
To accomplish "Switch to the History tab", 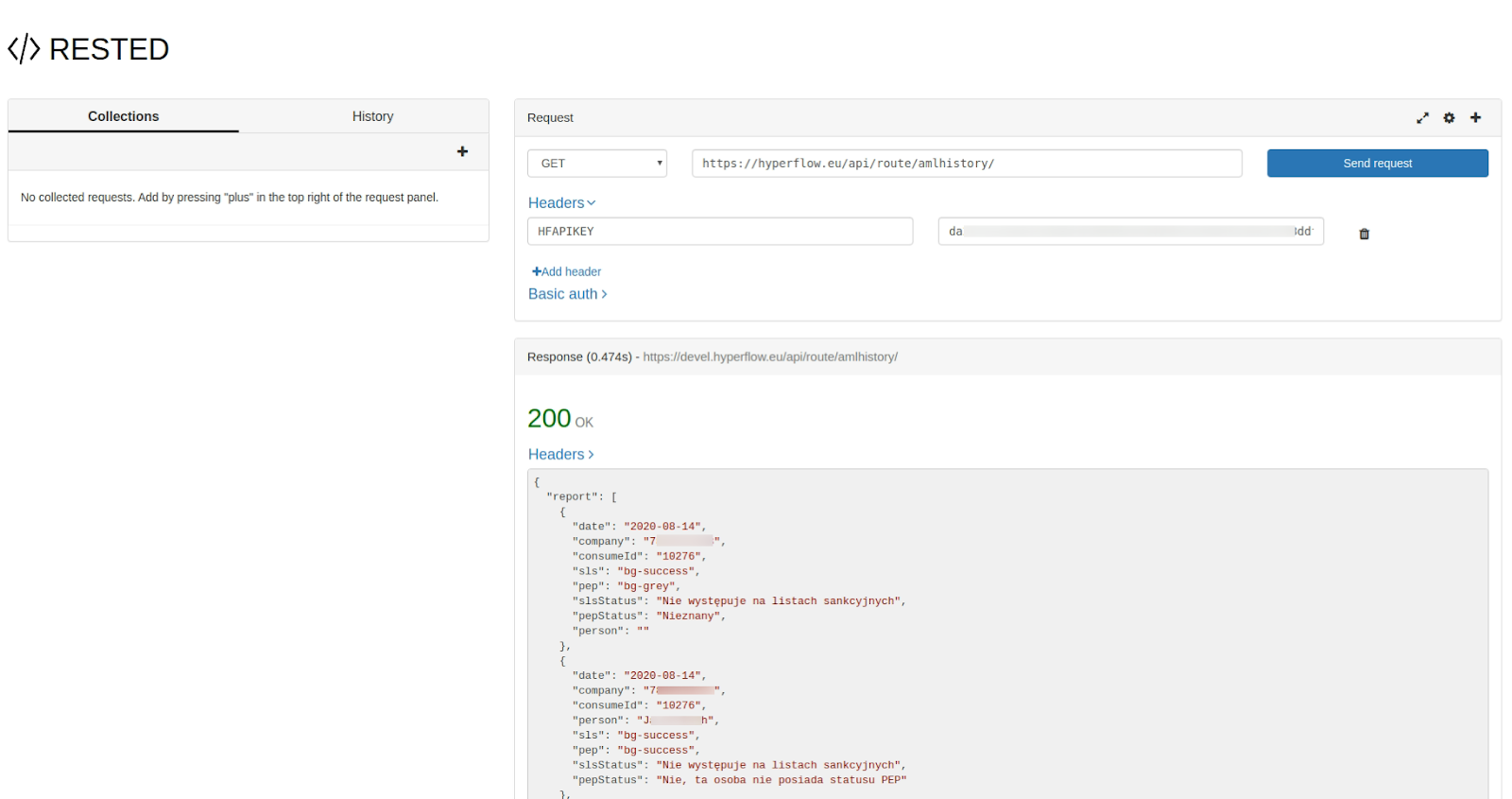I will (x=372, y=116).
